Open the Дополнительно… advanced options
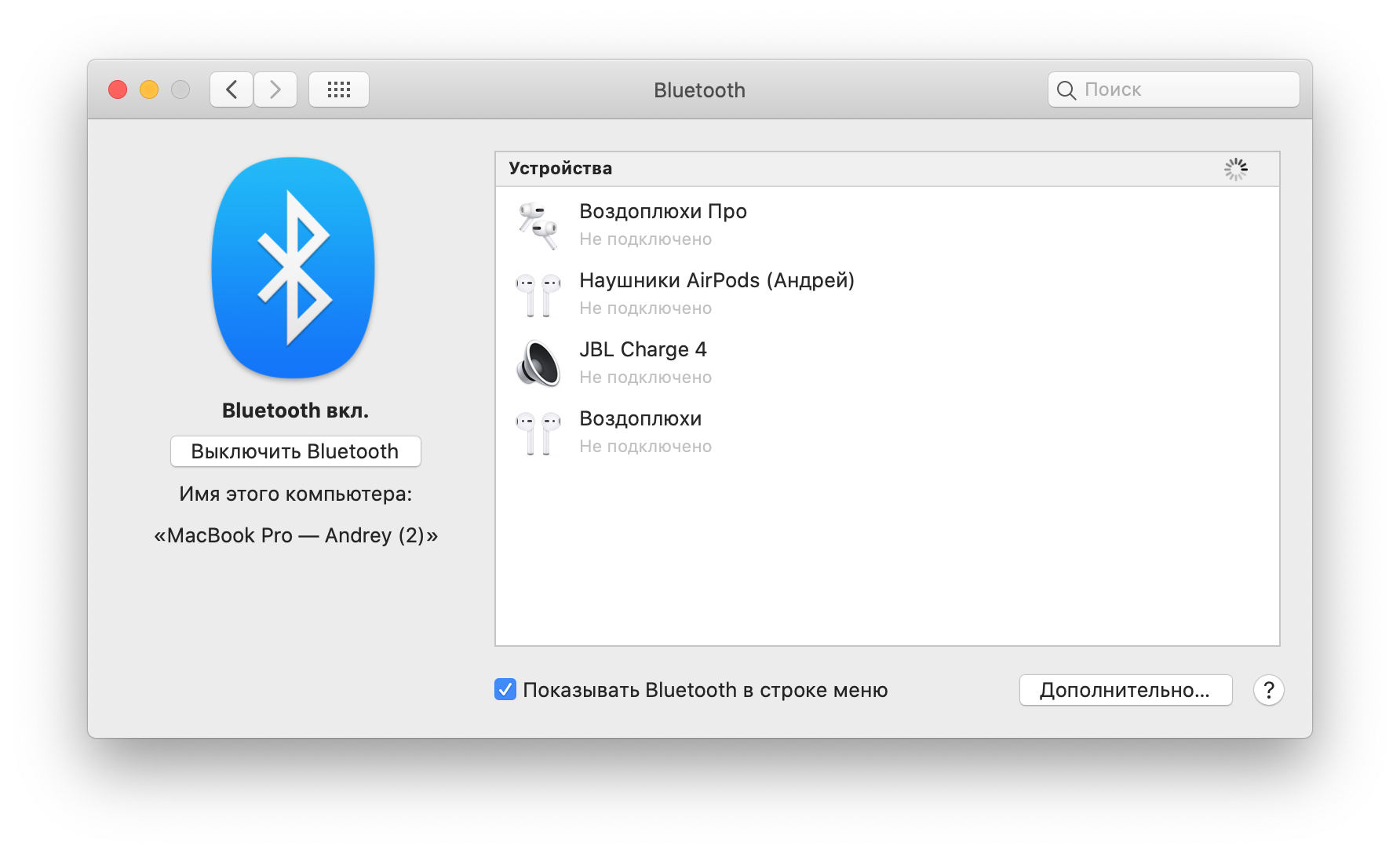Screen dimensions: 1400x854 tap(1125, 690)
